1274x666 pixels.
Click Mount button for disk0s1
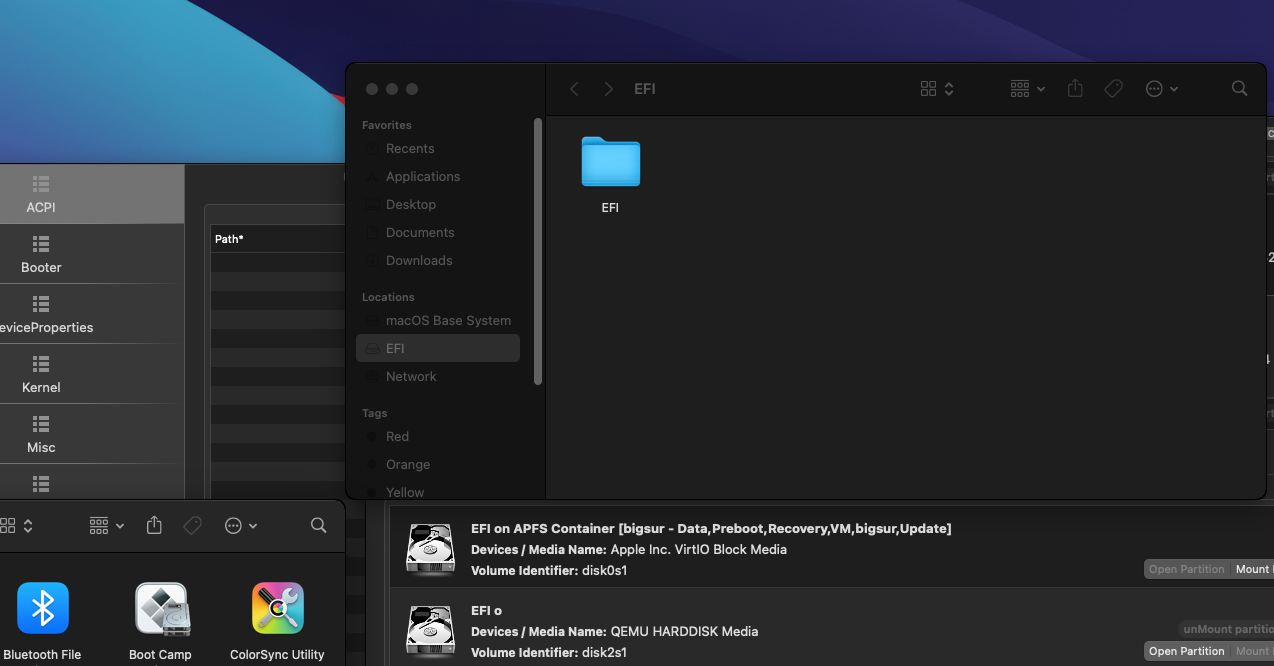pos(1252,569)
